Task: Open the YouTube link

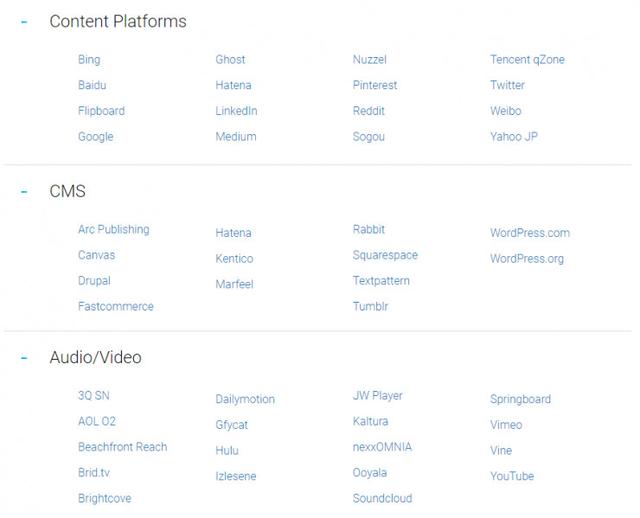Action: click(512, 476)
